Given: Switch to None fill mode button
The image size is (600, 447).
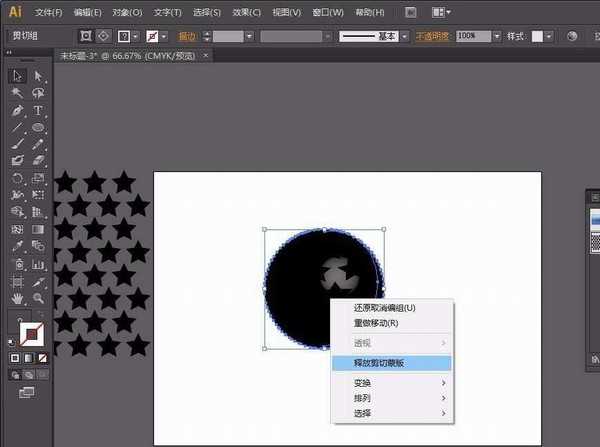Looking at the screenshot, I should pyautogui.click(x=42, y=358).
